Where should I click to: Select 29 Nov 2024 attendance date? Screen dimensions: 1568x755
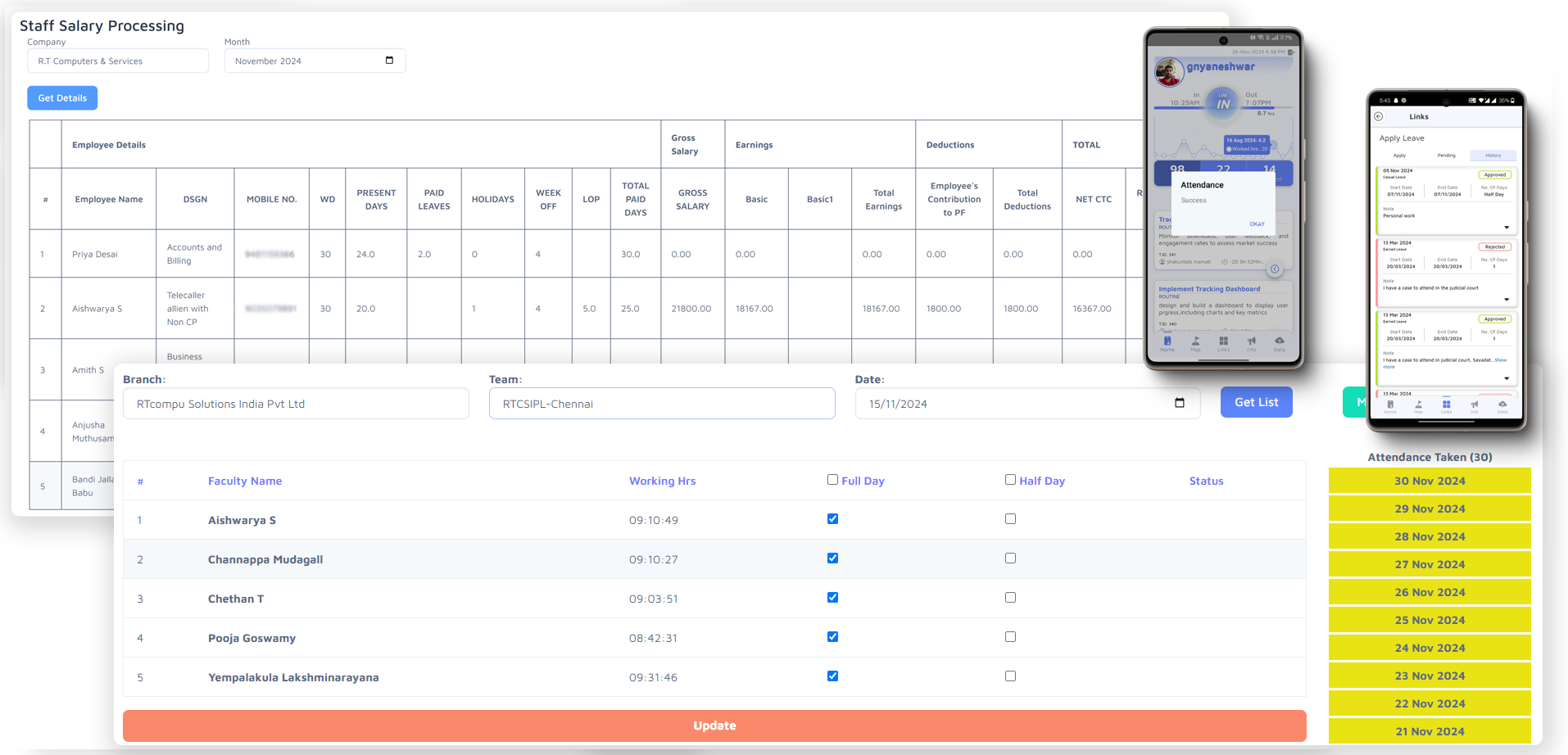1430,509
